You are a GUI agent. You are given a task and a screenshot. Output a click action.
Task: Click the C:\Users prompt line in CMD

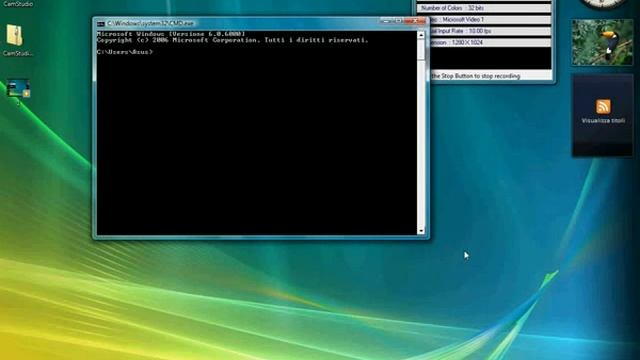(x=125, y=52)
